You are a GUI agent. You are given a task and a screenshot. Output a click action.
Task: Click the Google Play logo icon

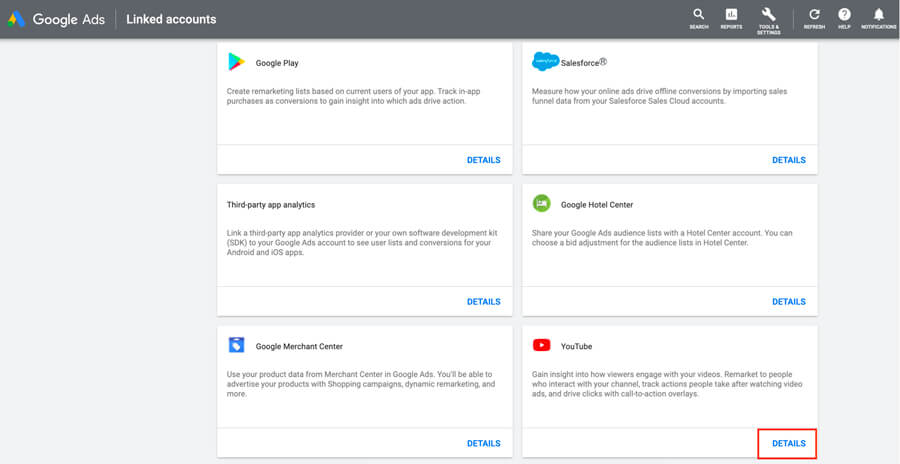pyautogui.click(x=236, y=62)
